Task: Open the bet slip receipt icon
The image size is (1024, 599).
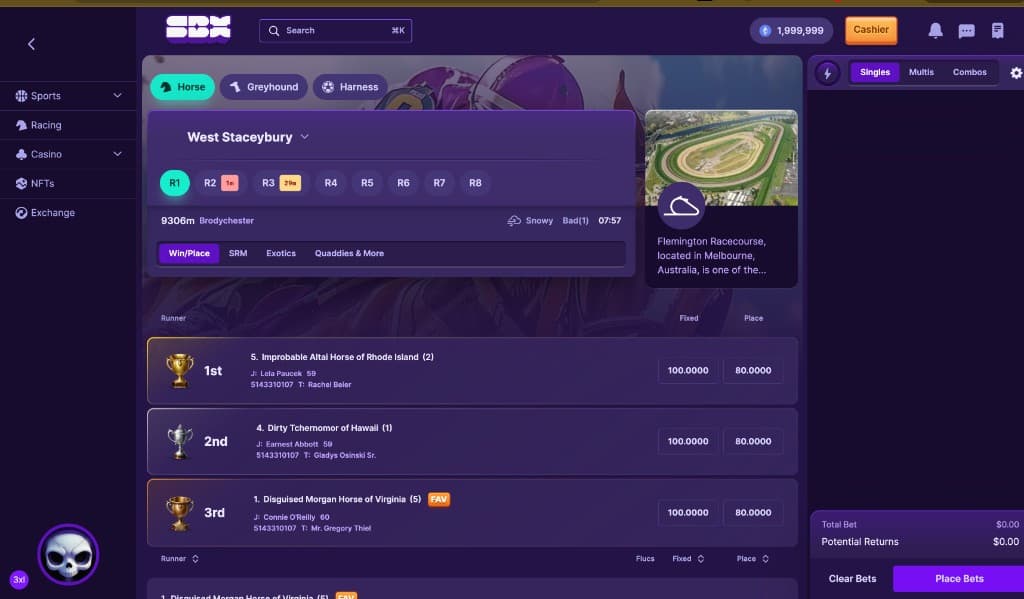Action: click(997, 31)
